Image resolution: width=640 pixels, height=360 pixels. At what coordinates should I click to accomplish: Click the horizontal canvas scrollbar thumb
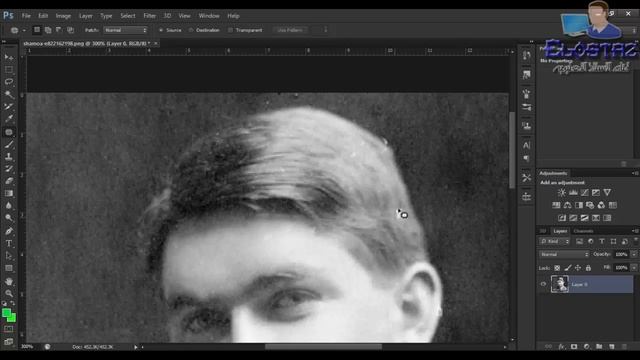click(323, 347)
